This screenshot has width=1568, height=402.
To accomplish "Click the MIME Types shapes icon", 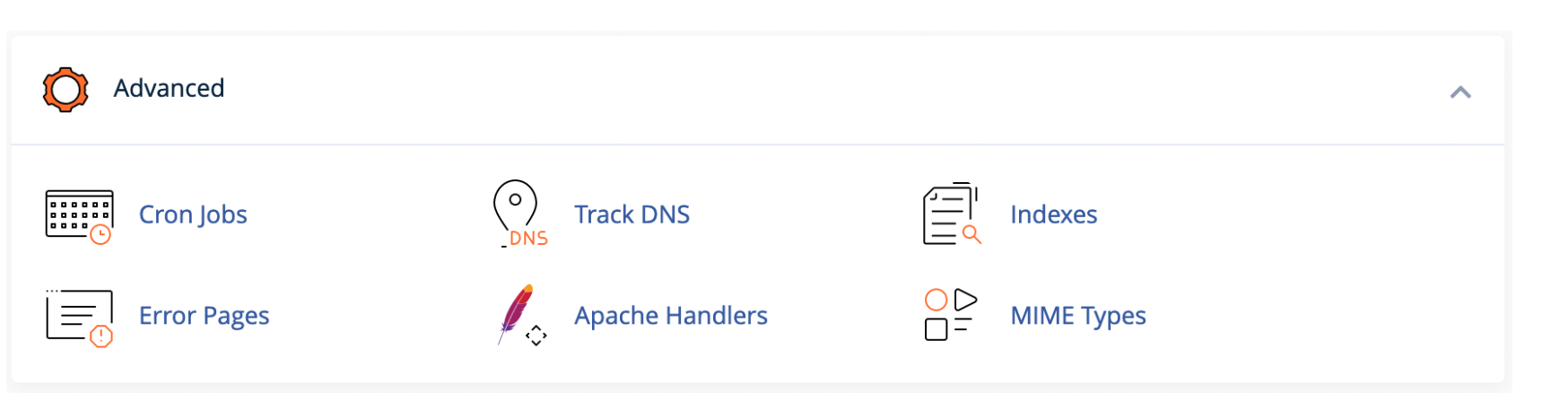I will [x=951, y=314].
